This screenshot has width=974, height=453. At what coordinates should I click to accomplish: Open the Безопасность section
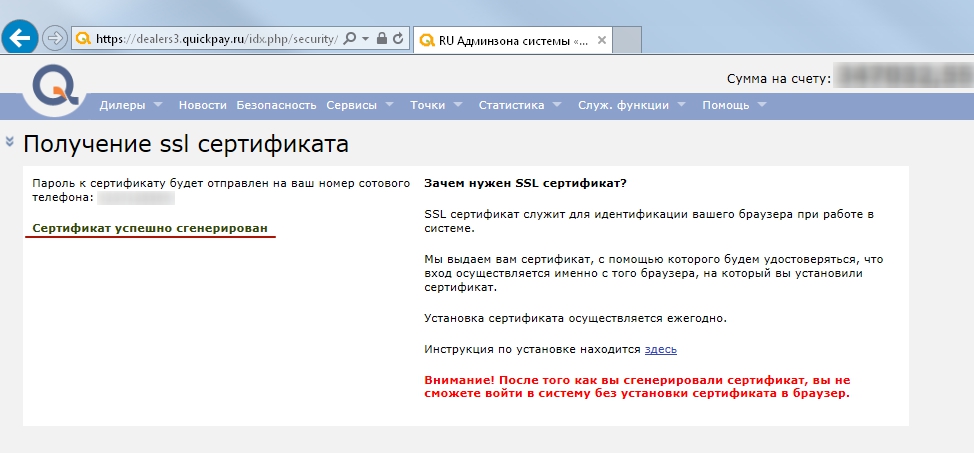click(276, 105)
